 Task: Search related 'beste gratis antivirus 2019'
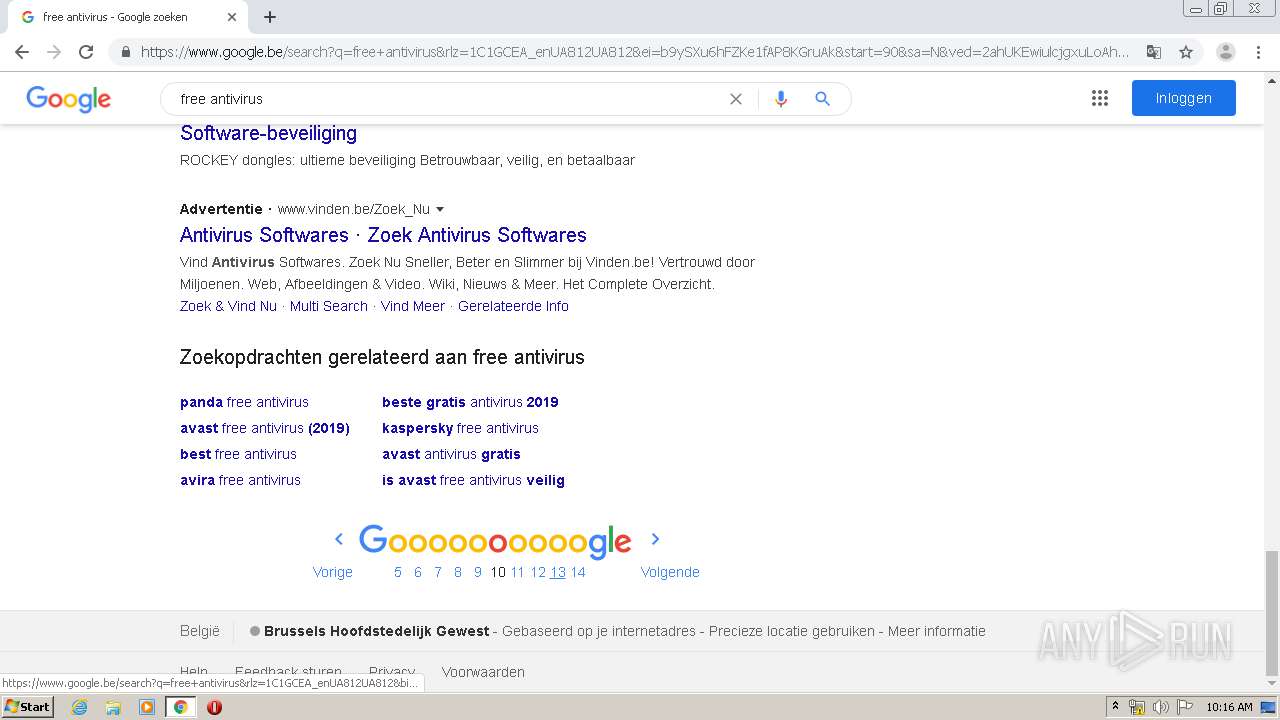[470, 402]
